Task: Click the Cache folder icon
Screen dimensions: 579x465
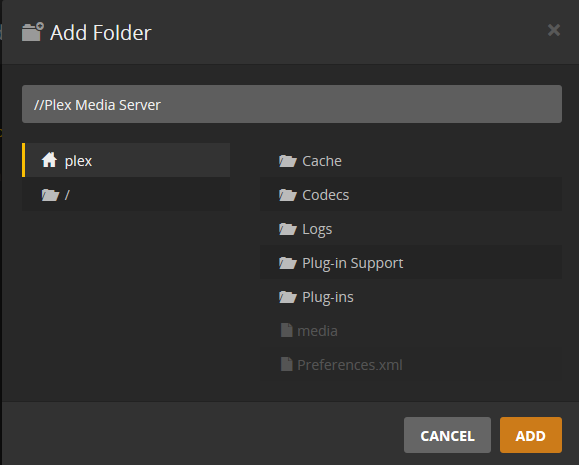Action: coord(288,161)
